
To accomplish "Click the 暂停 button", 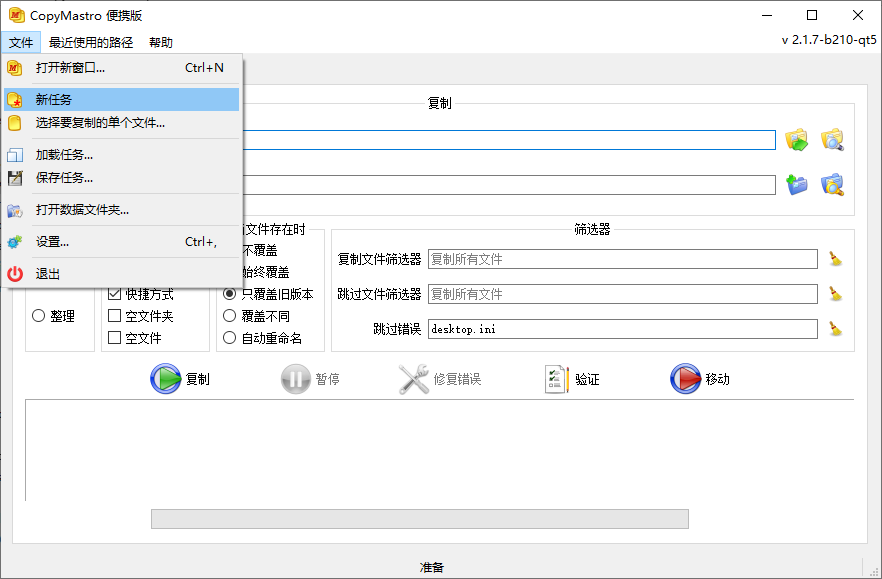I will [x=310, y=379].
